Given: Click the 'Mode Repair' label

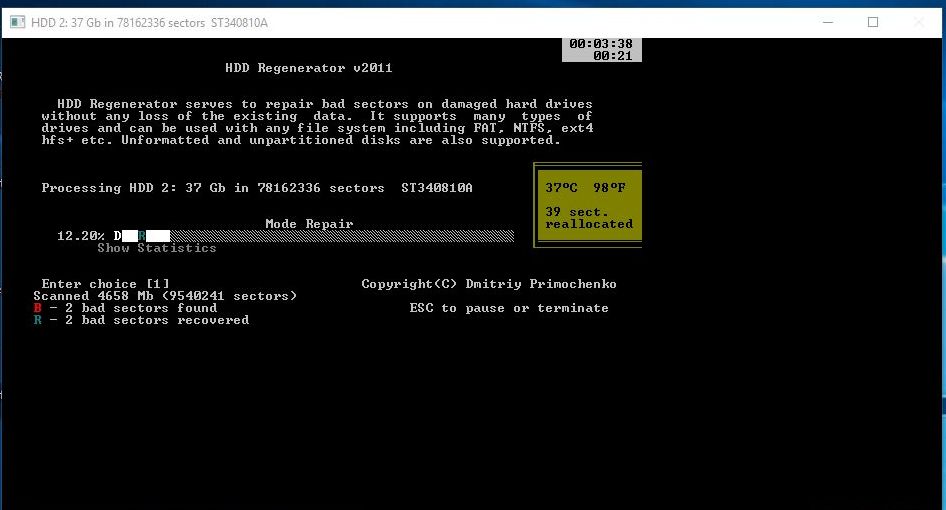Looking at the screenshot, I should (310, 224).
